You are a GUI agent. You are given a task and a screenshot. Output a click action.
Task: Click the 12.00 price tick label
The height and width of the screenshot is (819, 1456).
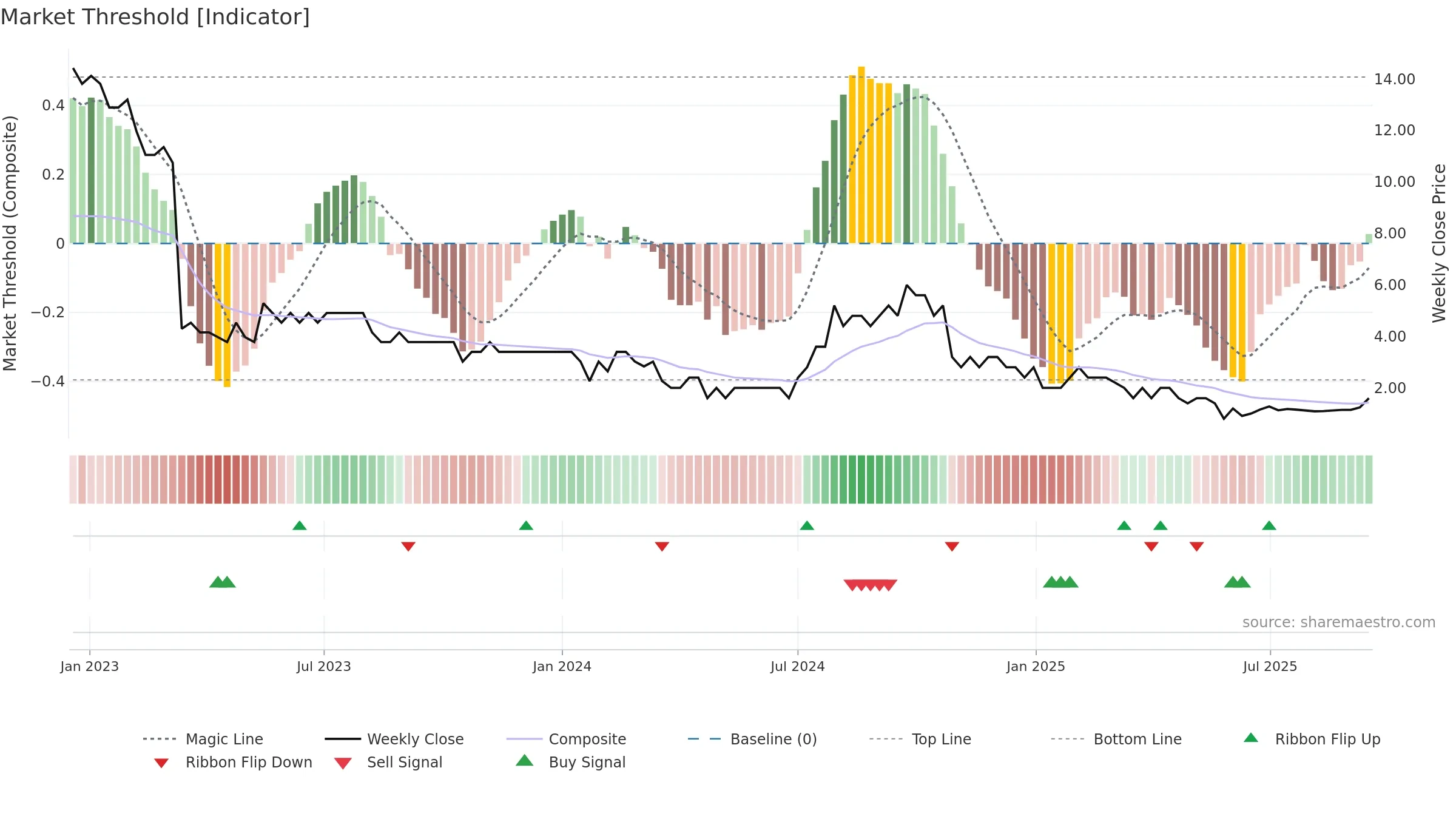1395,130
